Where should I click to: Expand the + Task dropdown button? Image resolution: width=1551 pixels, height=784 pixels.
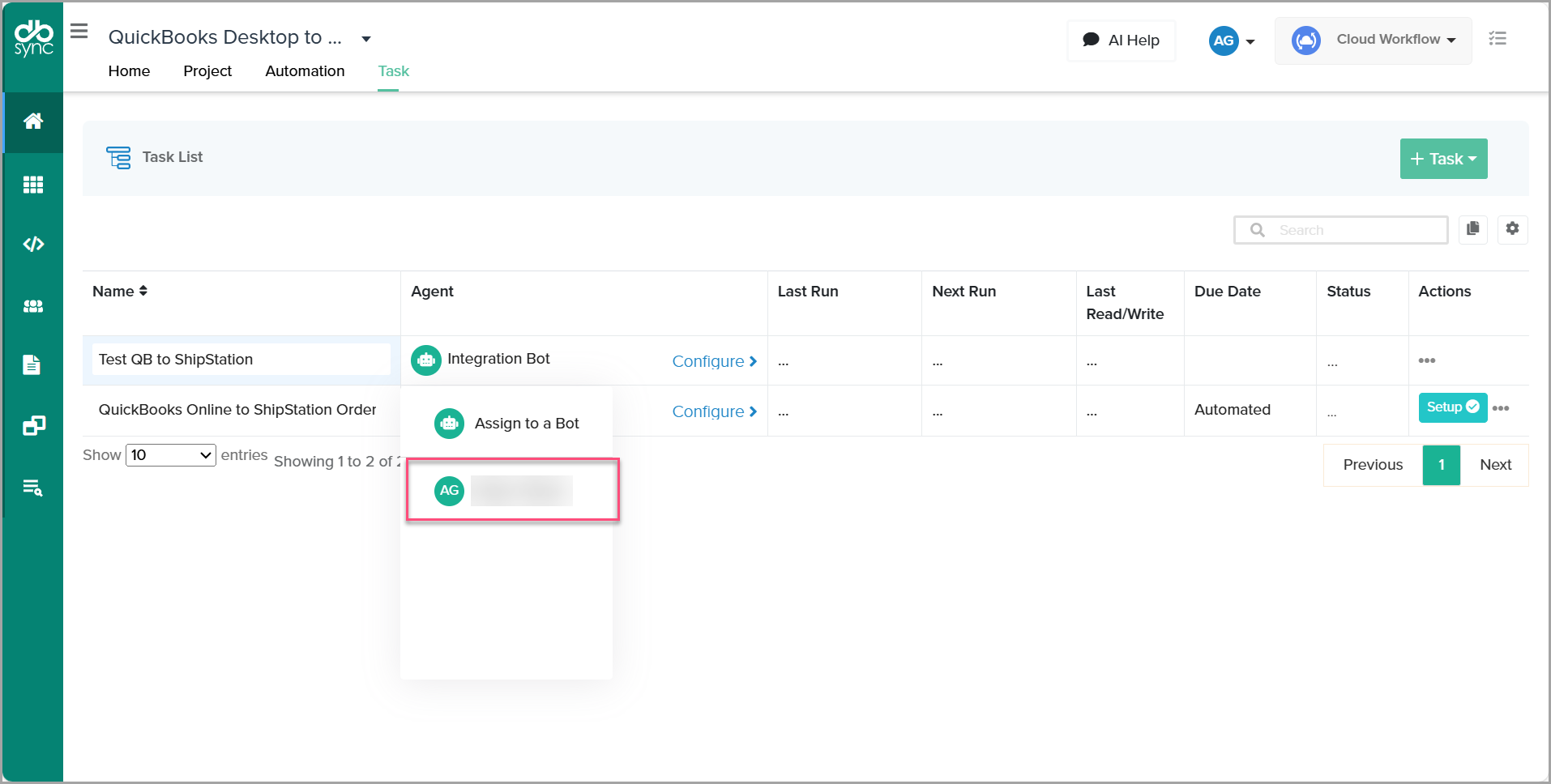tap(1443, 159)
